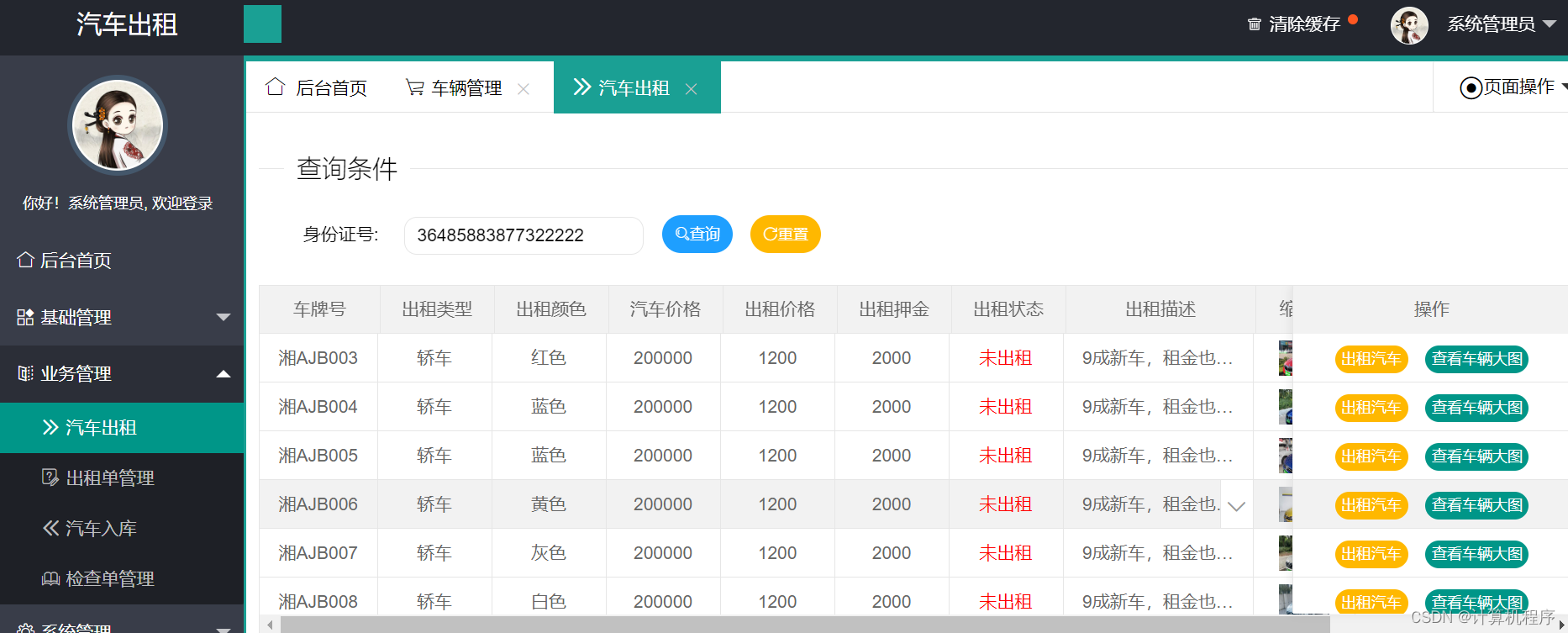Click the 出租价格 column header

(x=780, y=309)
